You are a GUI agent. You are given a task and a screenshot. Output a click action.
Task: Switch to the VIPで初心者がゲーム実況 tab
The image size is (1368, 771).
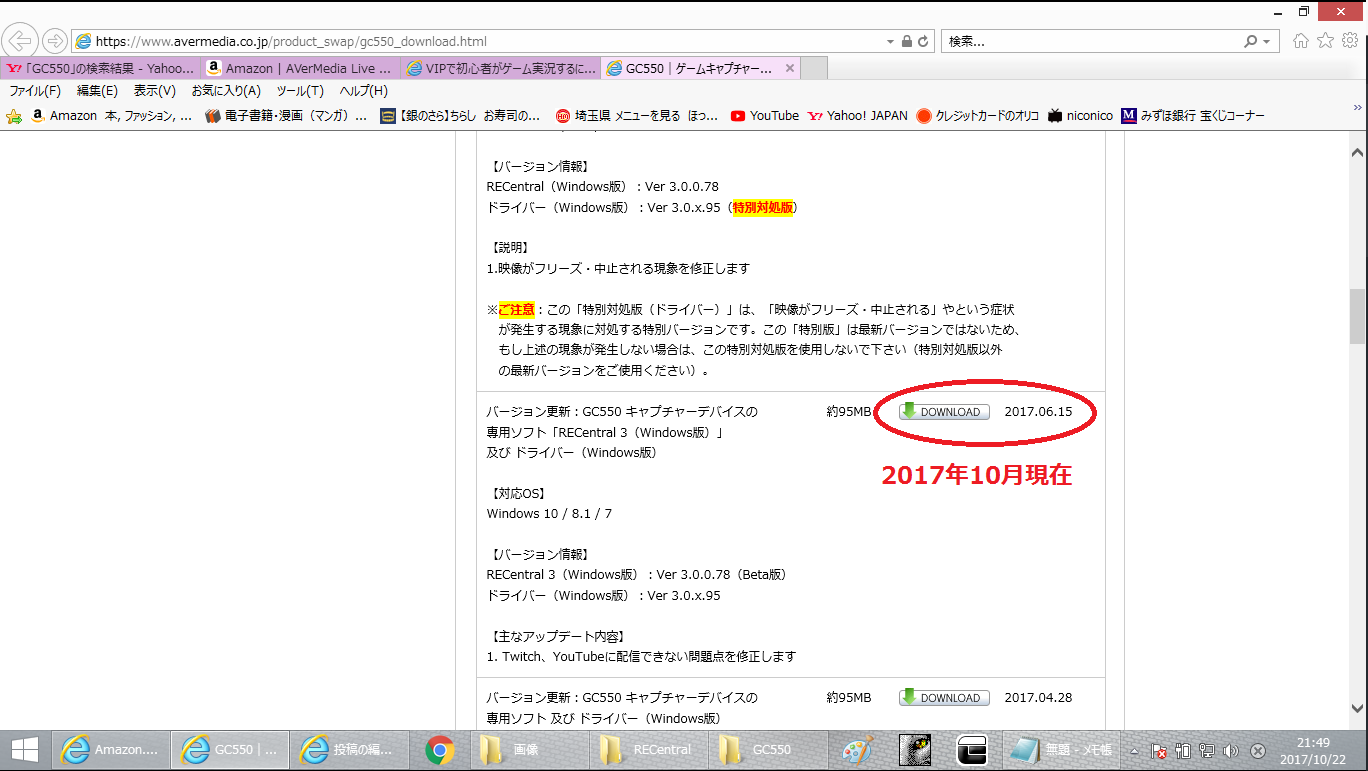tap(501, 69)
